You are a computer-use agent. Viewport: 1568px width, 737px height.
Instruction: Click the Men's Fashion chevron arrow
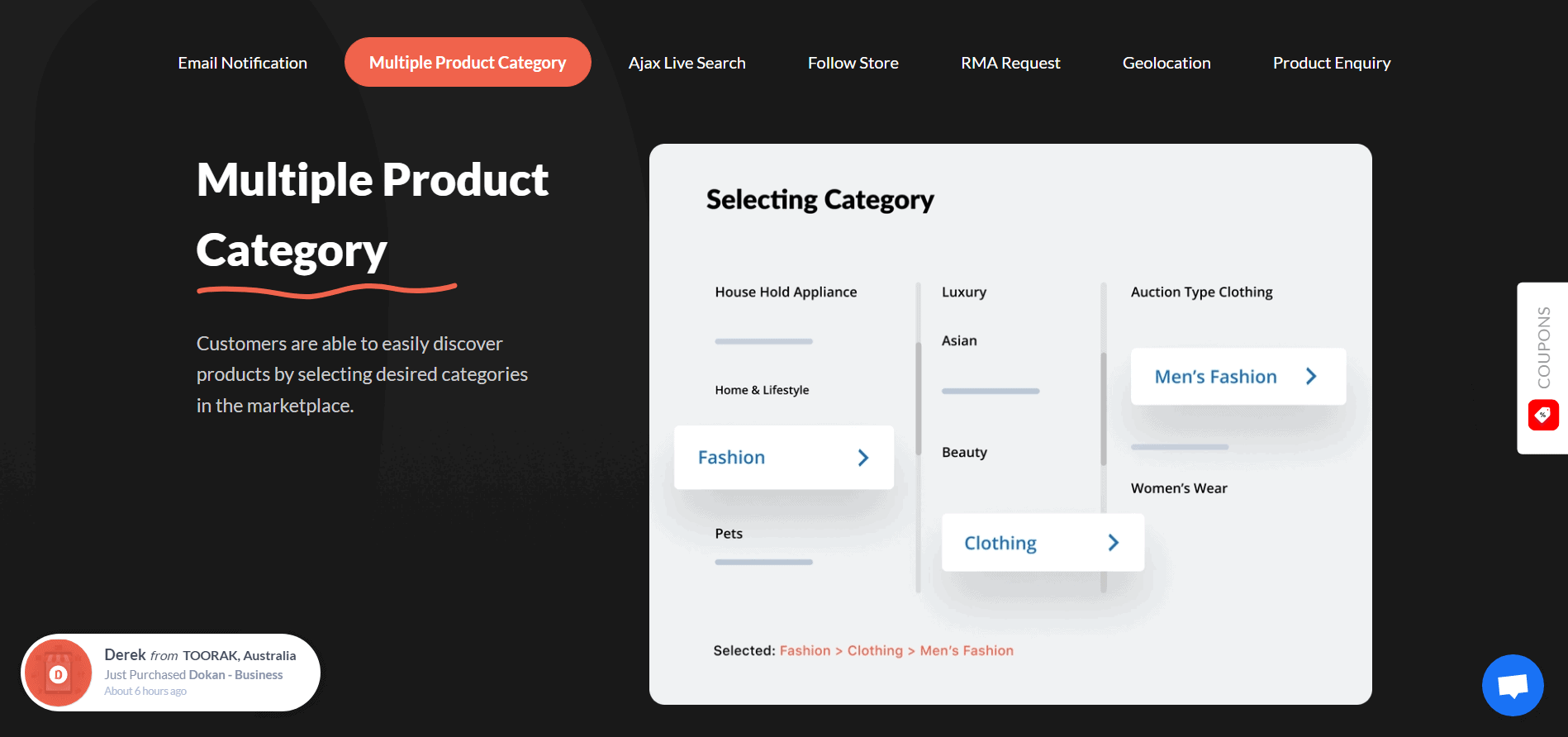1311,377
